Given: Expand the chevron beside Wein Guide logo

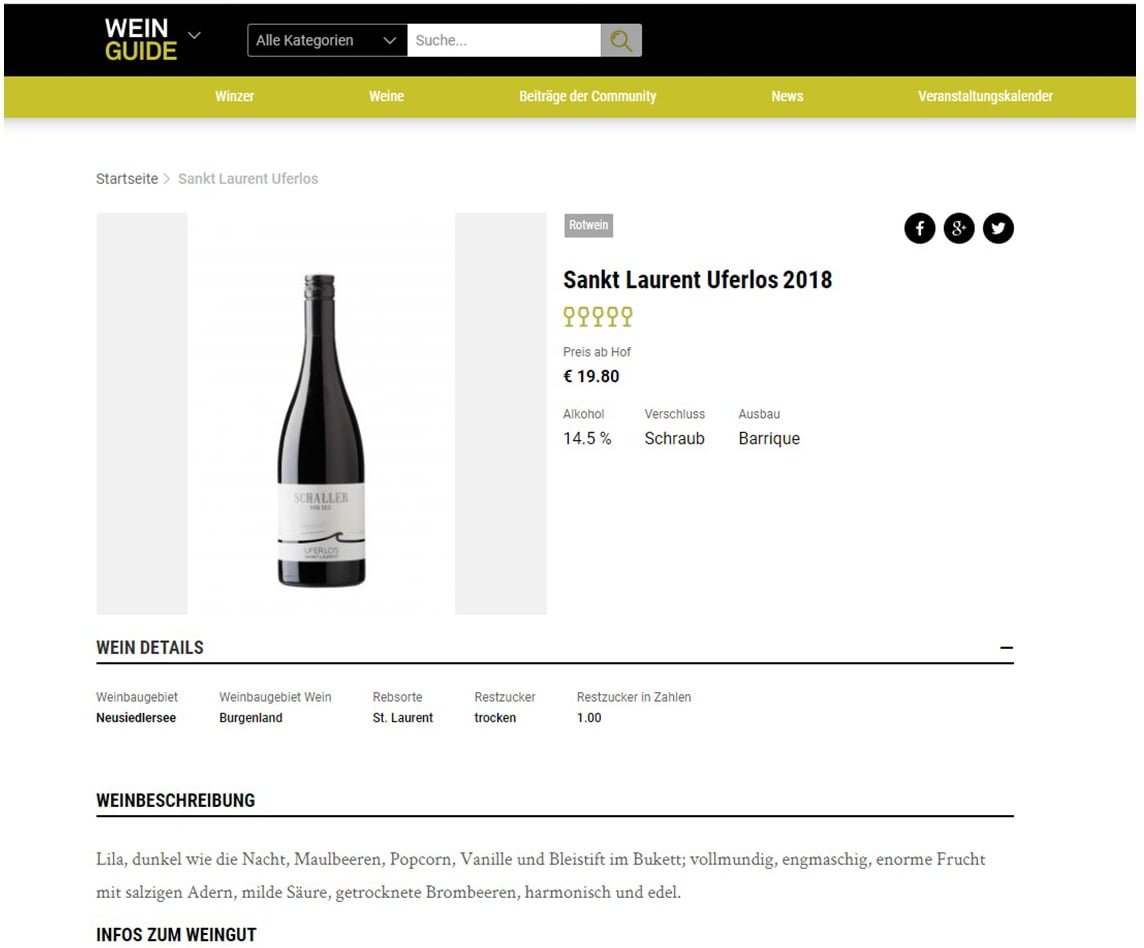Looking at the screenshot, I should point(194,35).
